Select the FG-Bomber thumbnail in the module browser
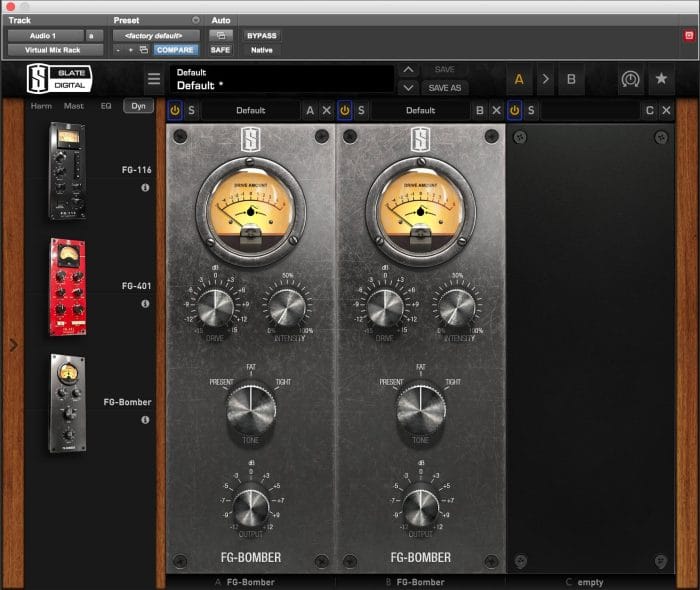Viewport: 700px width, 590px height. pos(67,403)
